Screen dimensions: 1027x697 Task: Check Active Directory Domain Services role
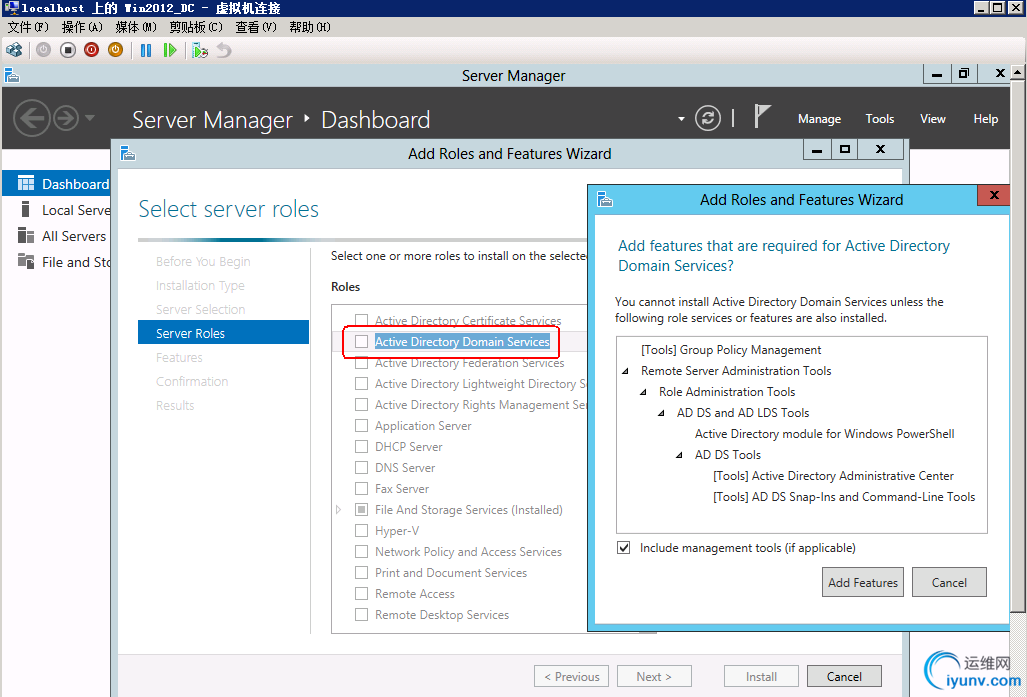point(362,342)
